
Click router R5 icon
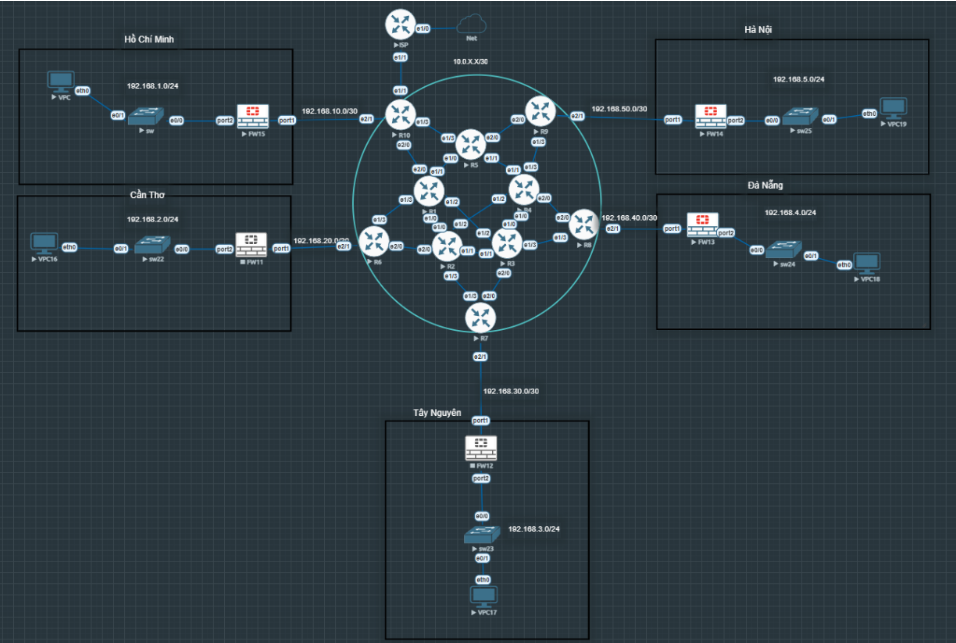[x=471, y=145]
